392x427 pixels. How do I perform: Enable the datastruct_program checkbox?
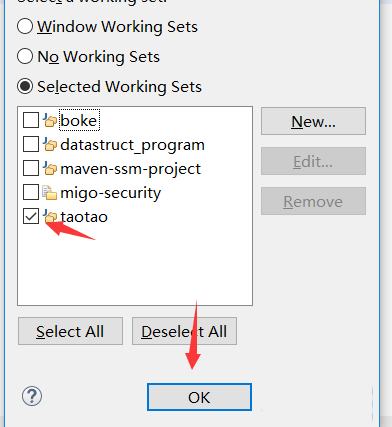pos(31,144)
